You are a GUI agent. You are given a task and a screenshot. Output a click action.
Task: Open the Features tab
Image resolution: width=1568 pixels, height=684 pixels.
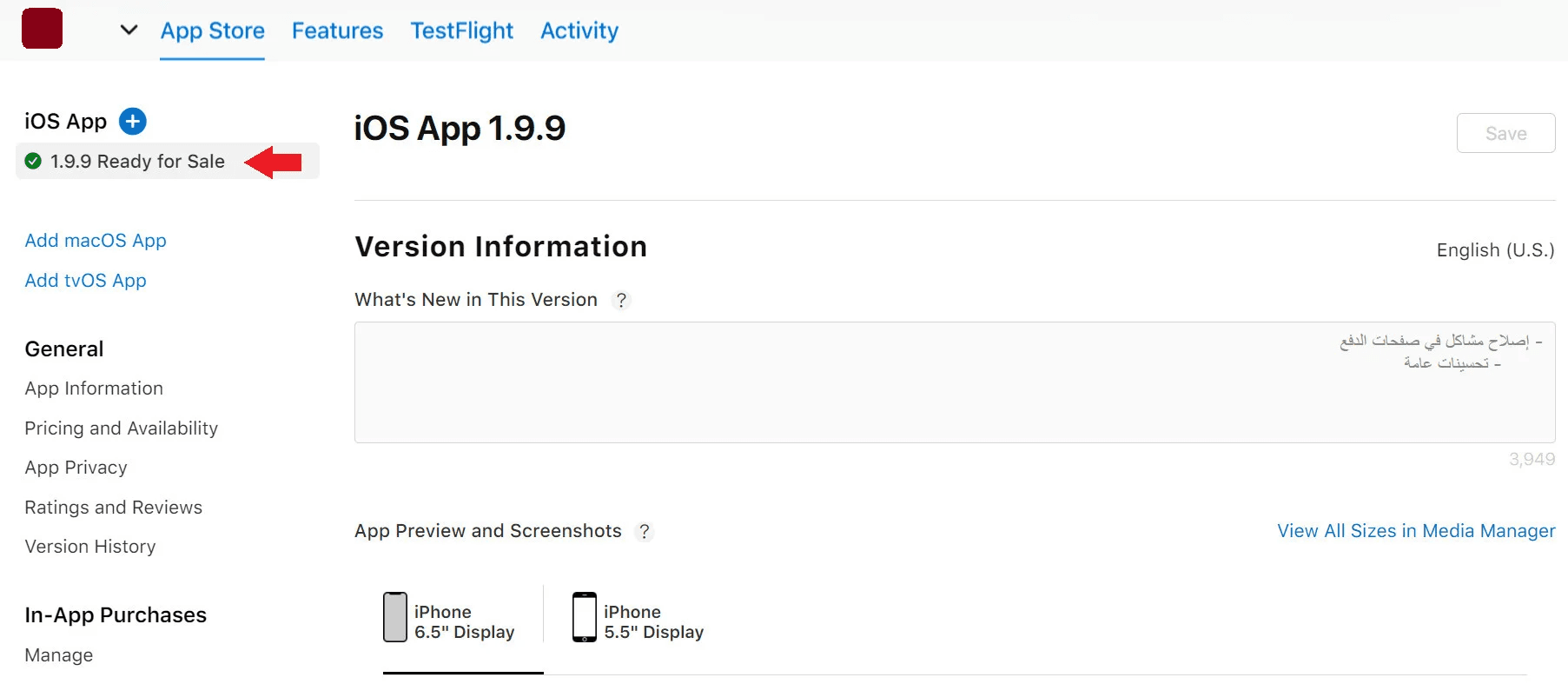[x=337, y=31]
